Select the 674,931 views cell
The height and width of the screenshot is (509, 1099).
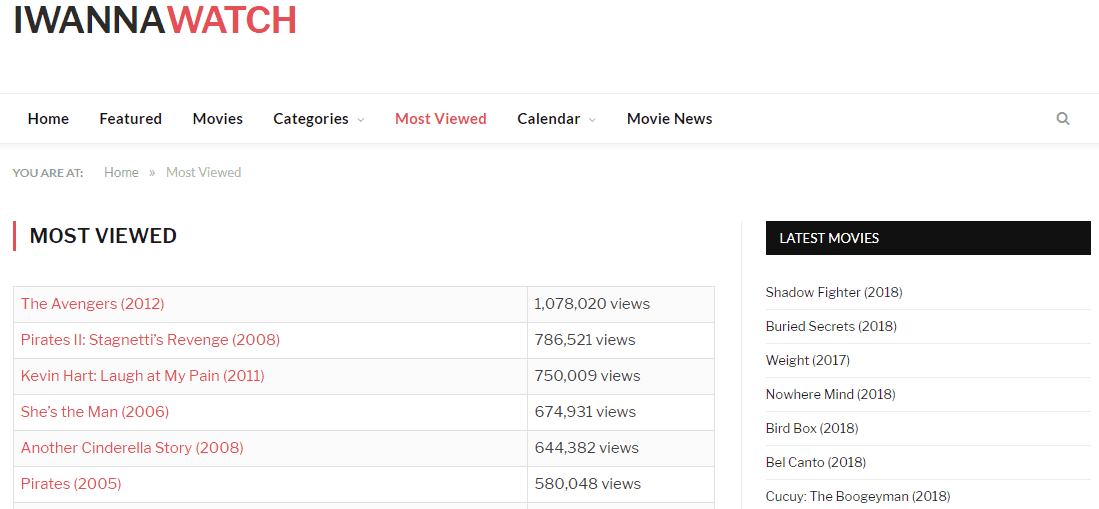click(x=621, y=412)
